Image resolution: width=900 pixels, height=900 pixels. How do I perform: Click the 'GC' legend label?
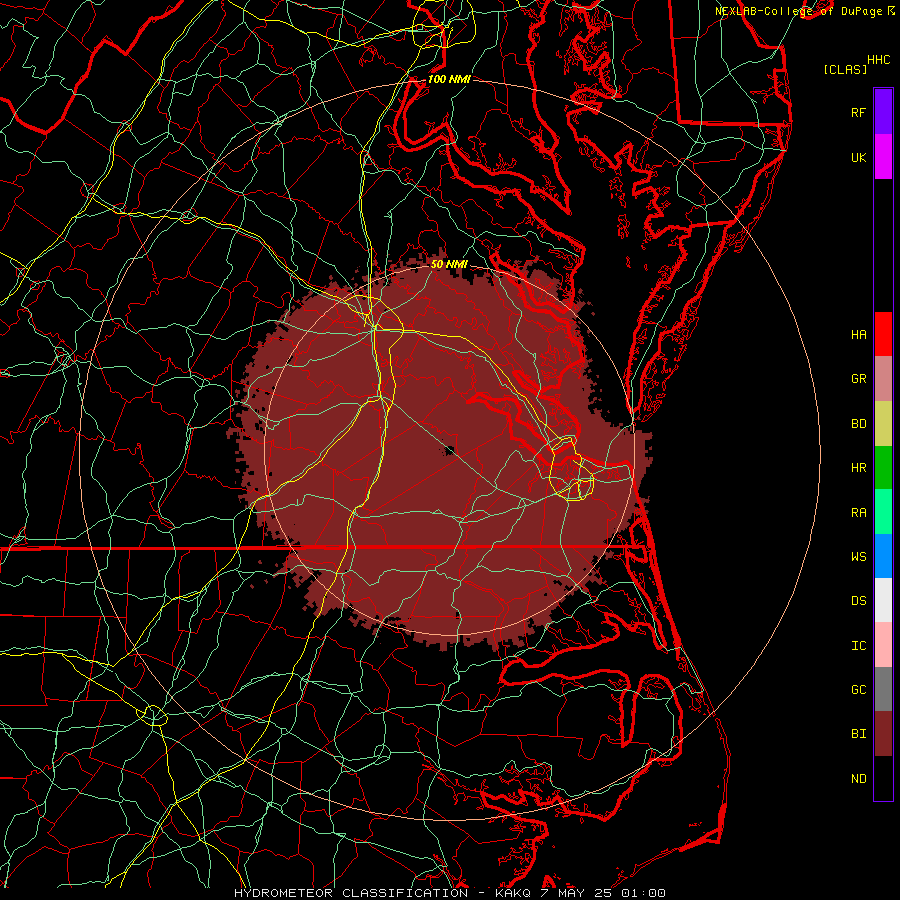pyautogui.click(x=858, y=690)
